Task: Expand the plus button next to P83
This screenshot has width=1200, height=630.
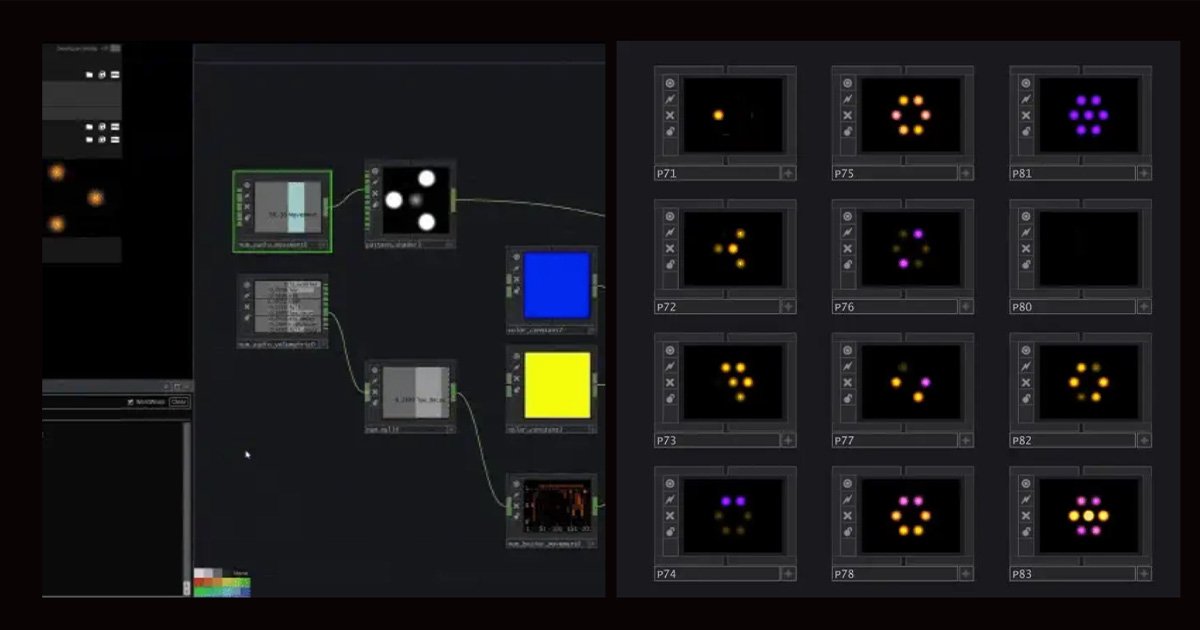Action: coord(1144,574)
